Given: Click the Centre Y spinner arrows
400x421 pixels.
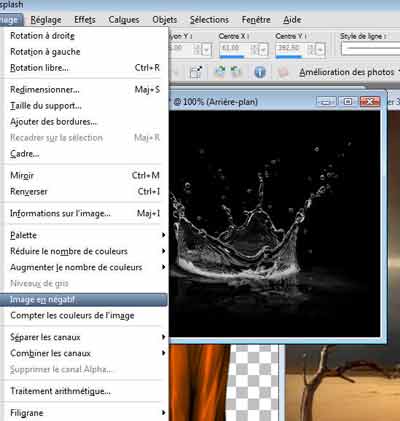Looking at the screenshot, I should pos(310,50).
